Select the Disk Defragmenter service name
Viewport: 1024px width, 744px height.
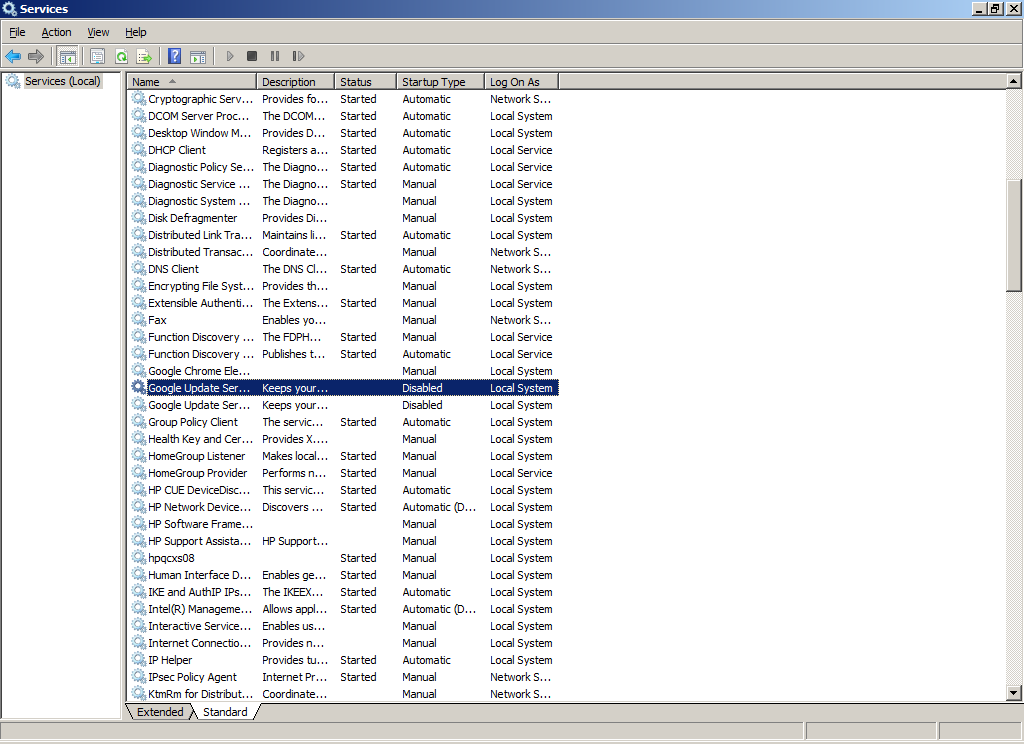coord(193,218)
